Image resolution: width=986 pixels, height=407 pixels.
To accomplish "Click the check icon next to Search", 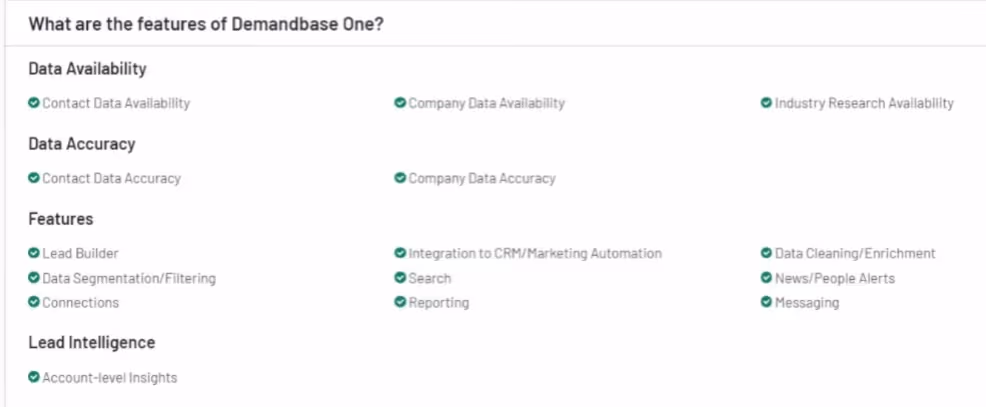I will pos(400,277).
